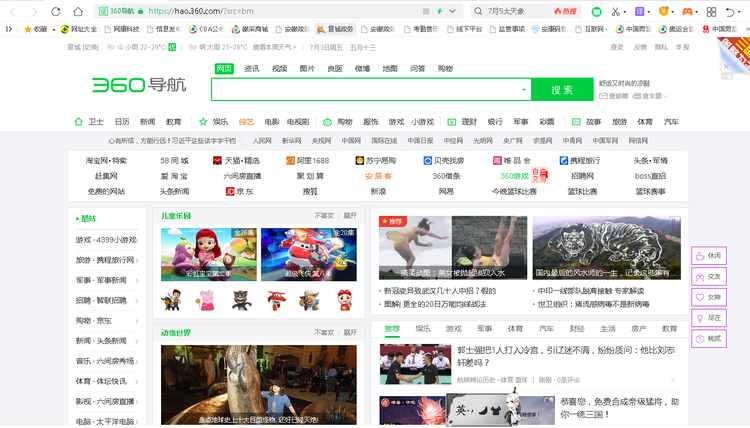750x428 pixels.
Task: Click the 理财 category icon
Action: point(452,122)
